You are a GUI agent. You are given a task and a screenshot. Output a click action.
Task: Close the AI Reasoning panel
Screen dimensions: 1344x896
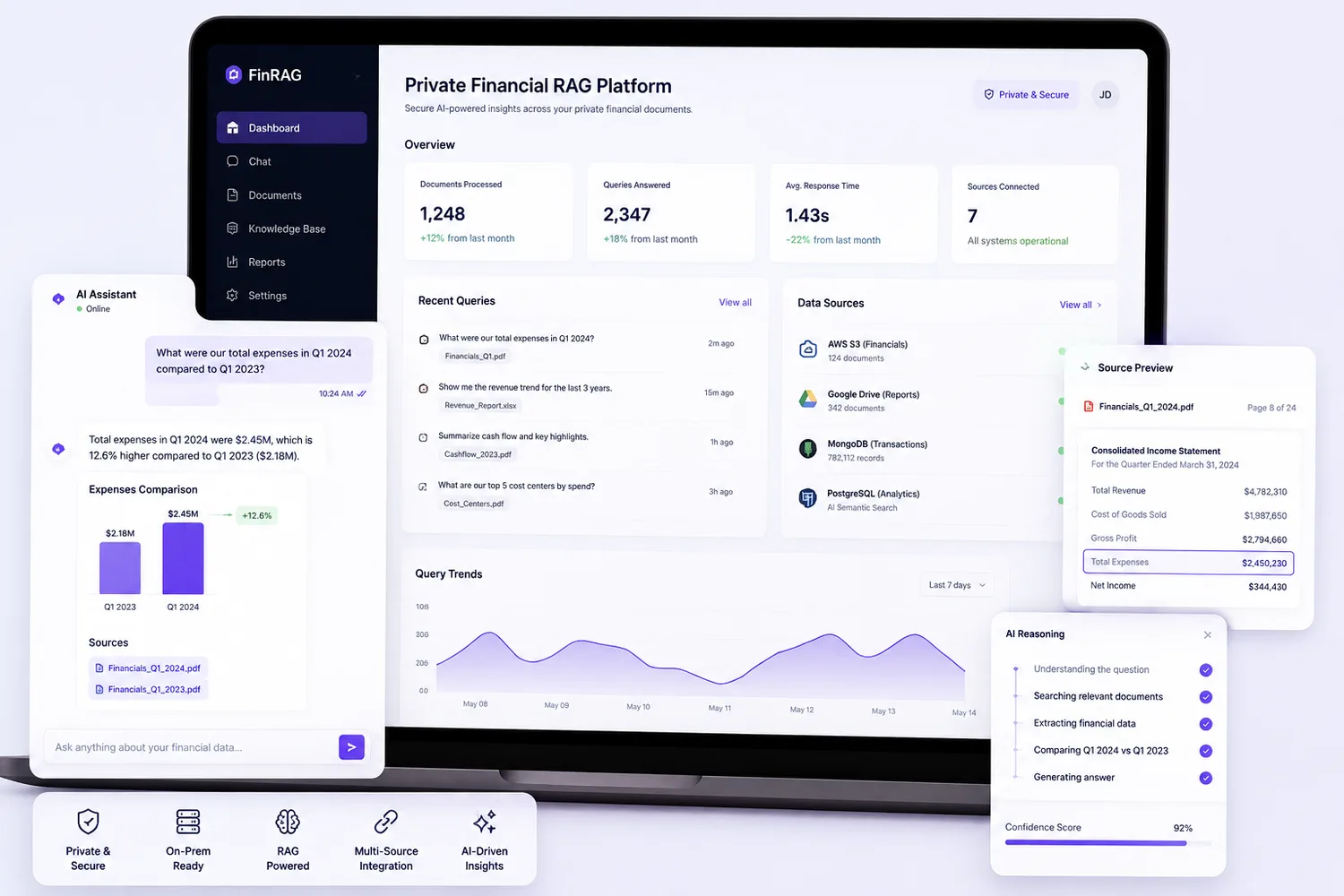pyautogui.click(x=1208, y=635)
